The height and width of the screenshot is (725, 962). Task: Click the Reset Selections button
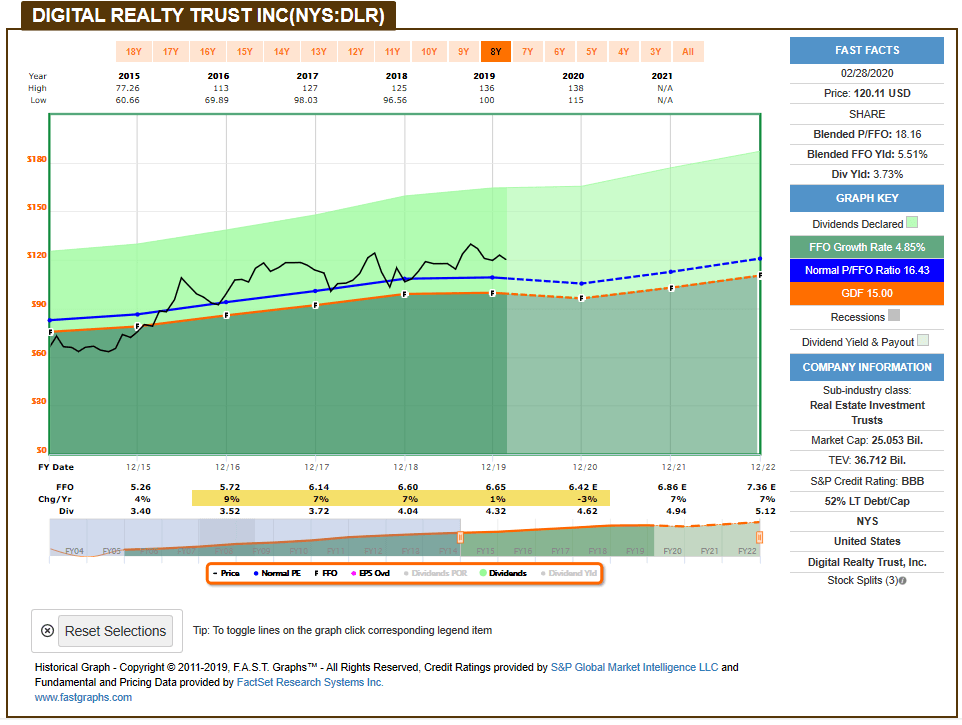pyautogui.click(x=115, y=631)
